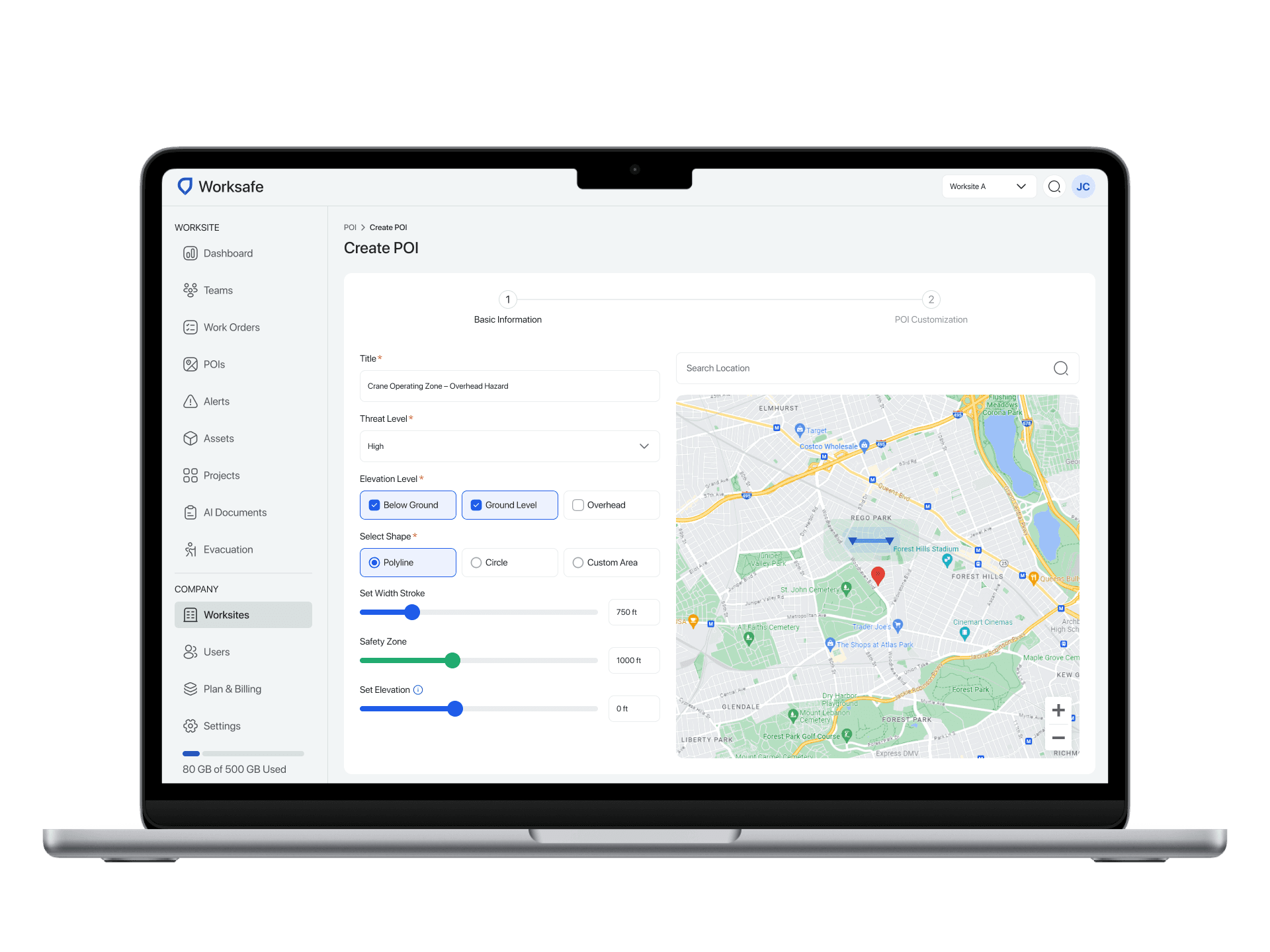This screenshot has width=1270, height=952.
Task: Click the Assets cube icon
Action: 190,438
